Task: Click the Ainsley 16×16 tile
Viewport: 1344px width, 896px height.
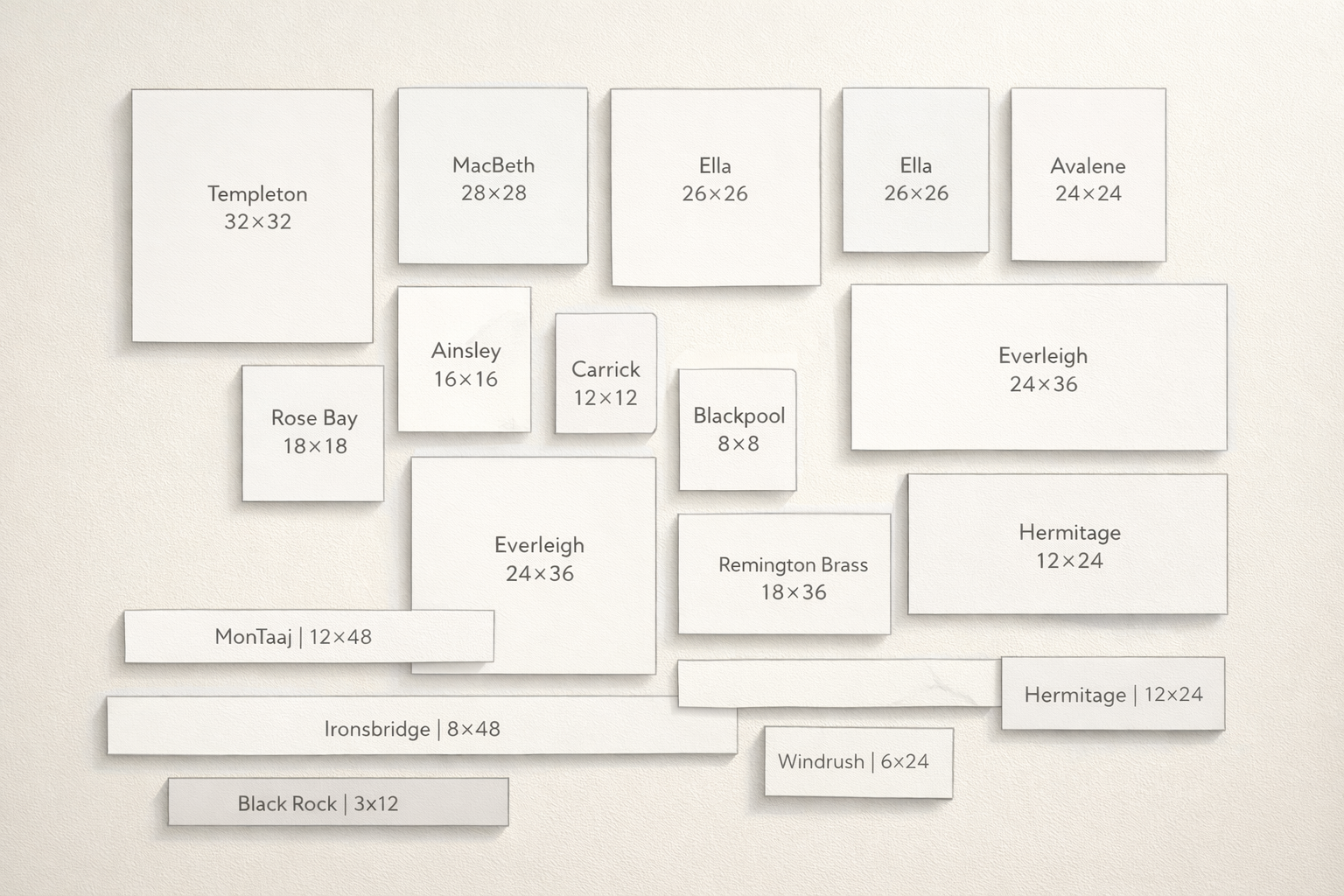Action: coord(464,359)
